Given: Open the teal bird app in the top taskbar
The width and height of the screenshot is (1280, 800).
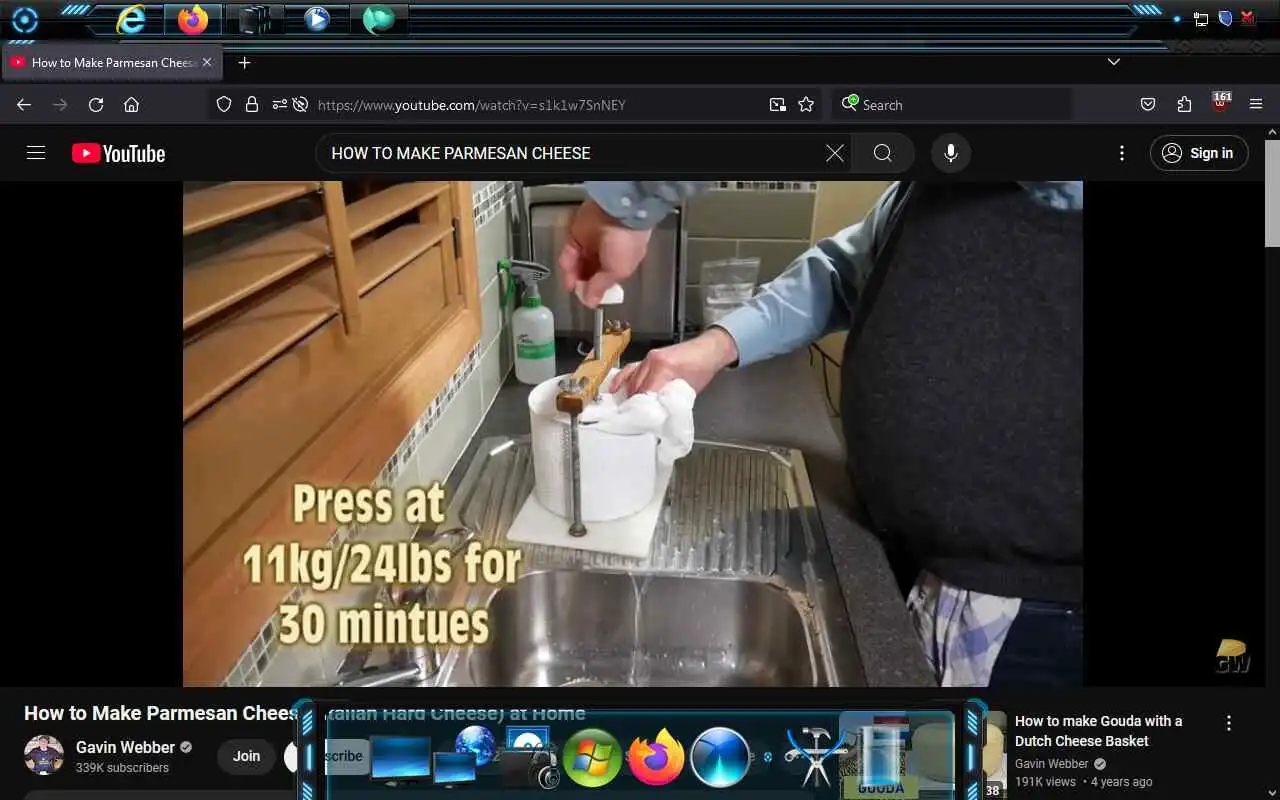Looking at the screenshot, I should pos(378,19).
